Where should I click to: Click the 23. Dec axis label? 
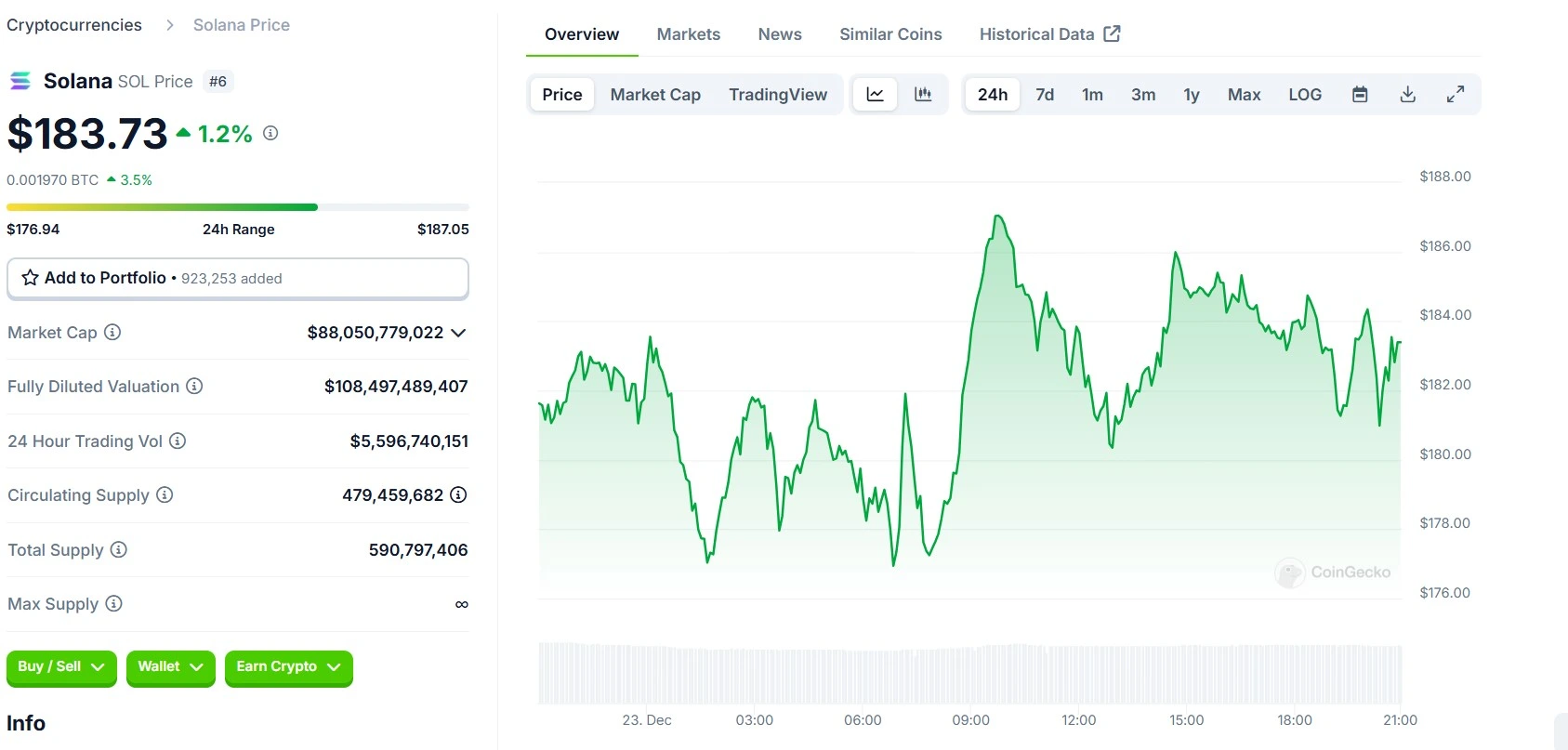click(x=647, y=720)
